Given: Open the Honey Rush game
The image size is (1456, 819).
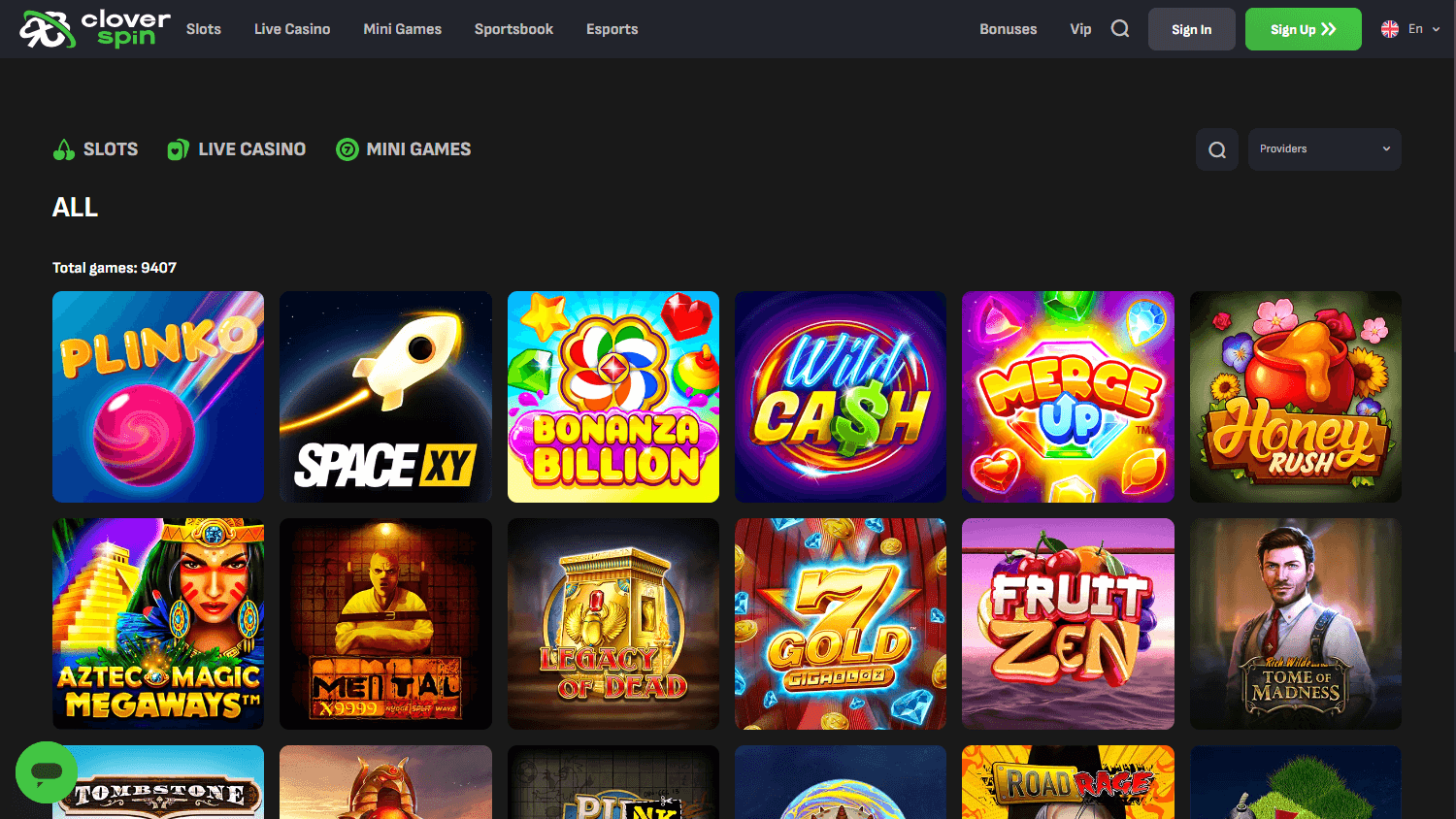Looking at the screenshot, I should tap(1296, 397).
